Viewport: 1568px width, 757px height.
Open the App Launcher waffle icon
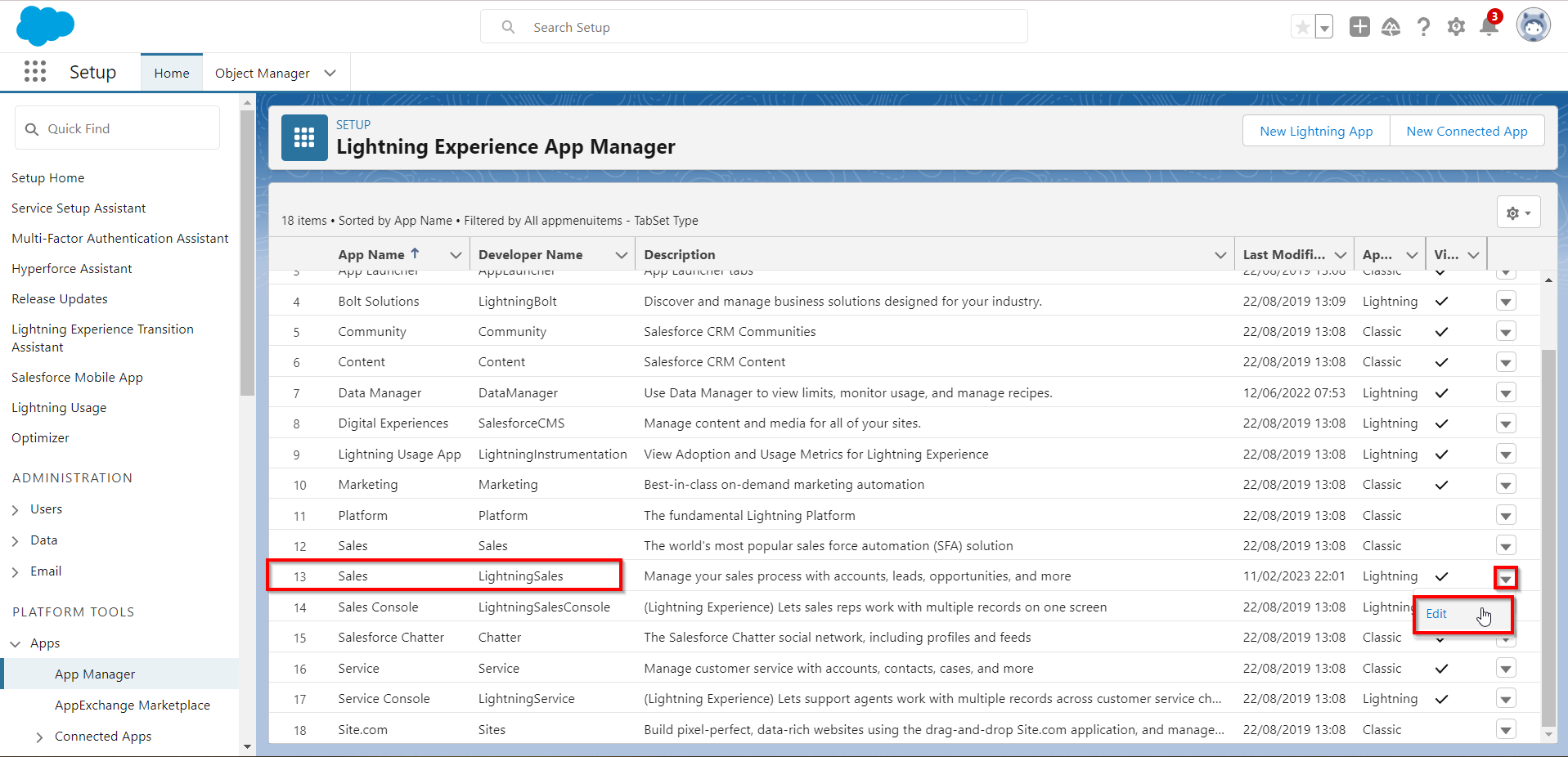(34, 72)
